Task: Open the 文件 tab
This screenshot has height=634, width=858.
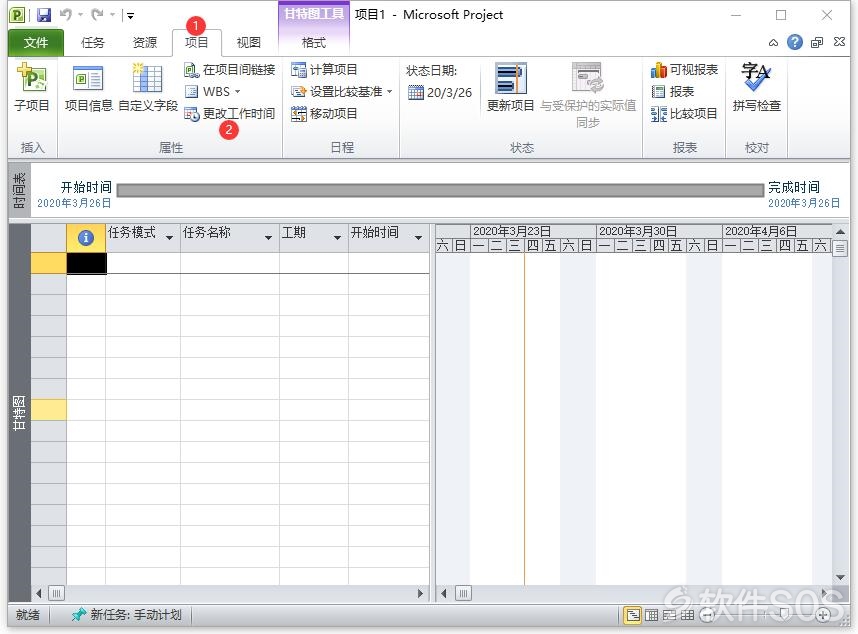Action: (36, 43)
